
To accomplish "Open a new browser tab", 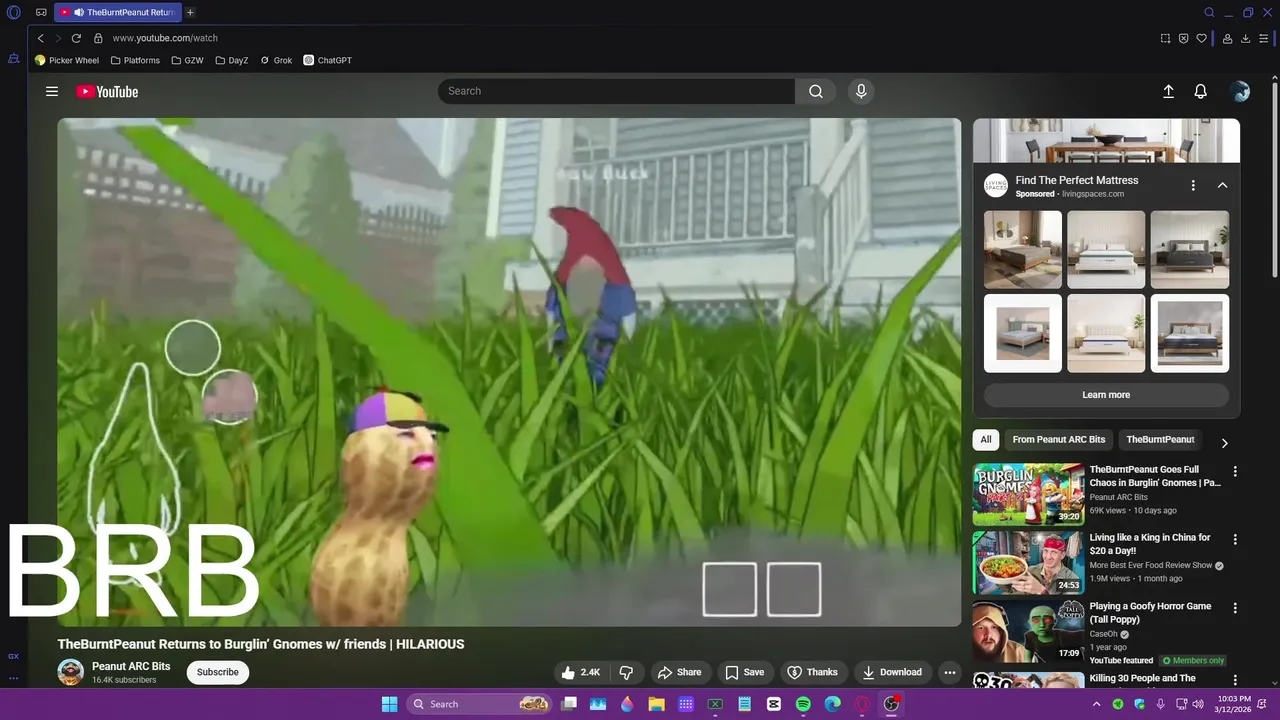I will point(190,13).
